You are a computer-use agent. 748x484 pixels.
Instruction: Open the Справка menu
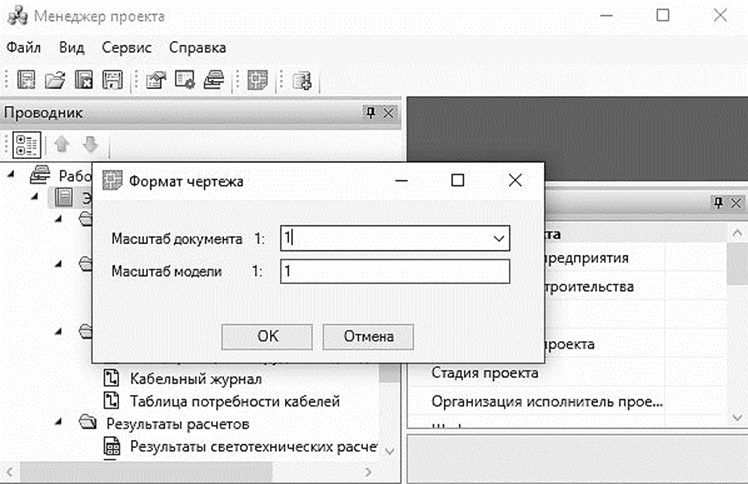[x=197, y=47]
